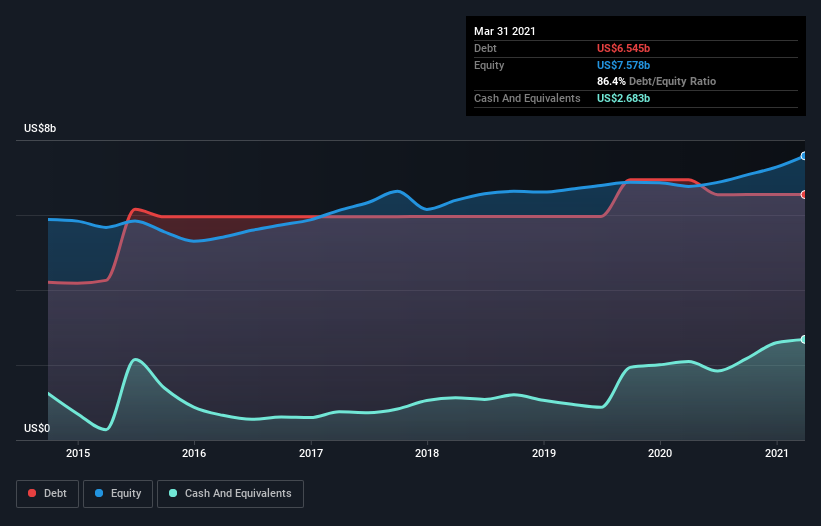
Task: Click the 2016 x-axis label
Action: tap(194, 453)
